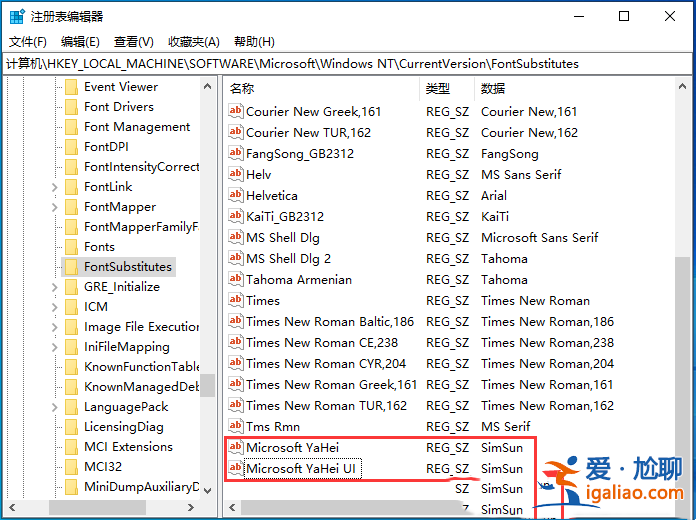Click the folder icon for FontDPI
Image resolution: width=696 pixels, height=520 pixels.
[71, 147]
